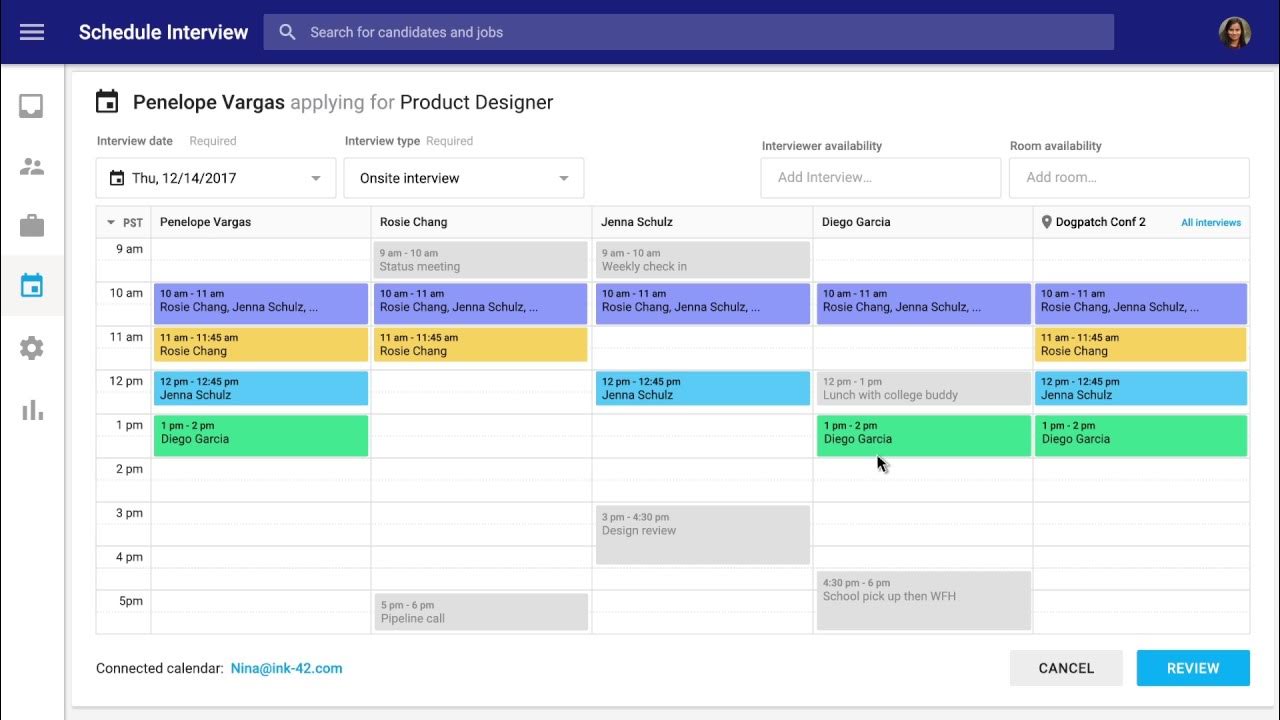Screen dimensions: 1280x720
Task: Open the candidates people icon
Action: coord(32,167)
